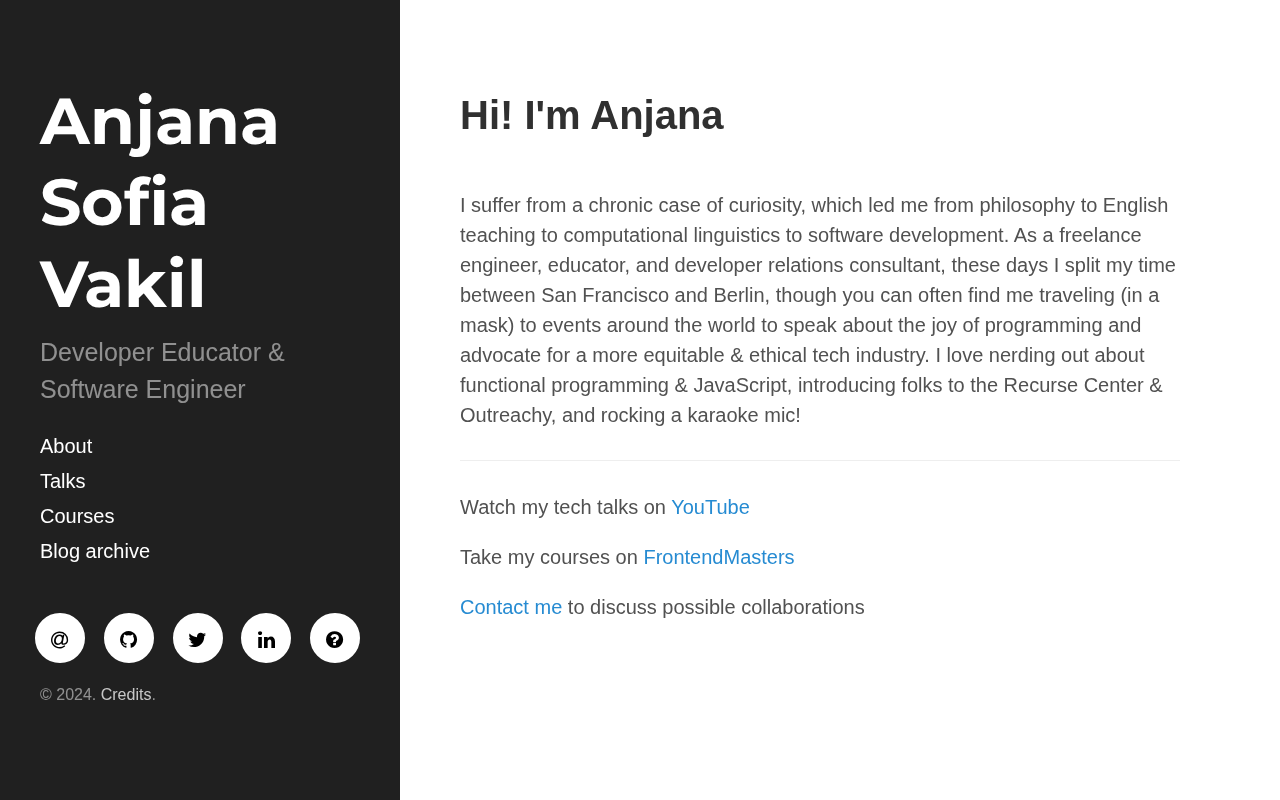Open the FrontendMasters link
The image size is (1280, 800).
tap(718, 557)
